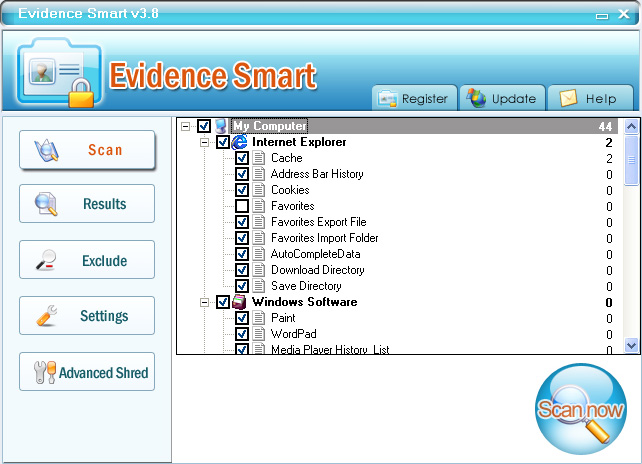
Task: Click the Evidence Smart ID card logo
Action: coord(59,72)
